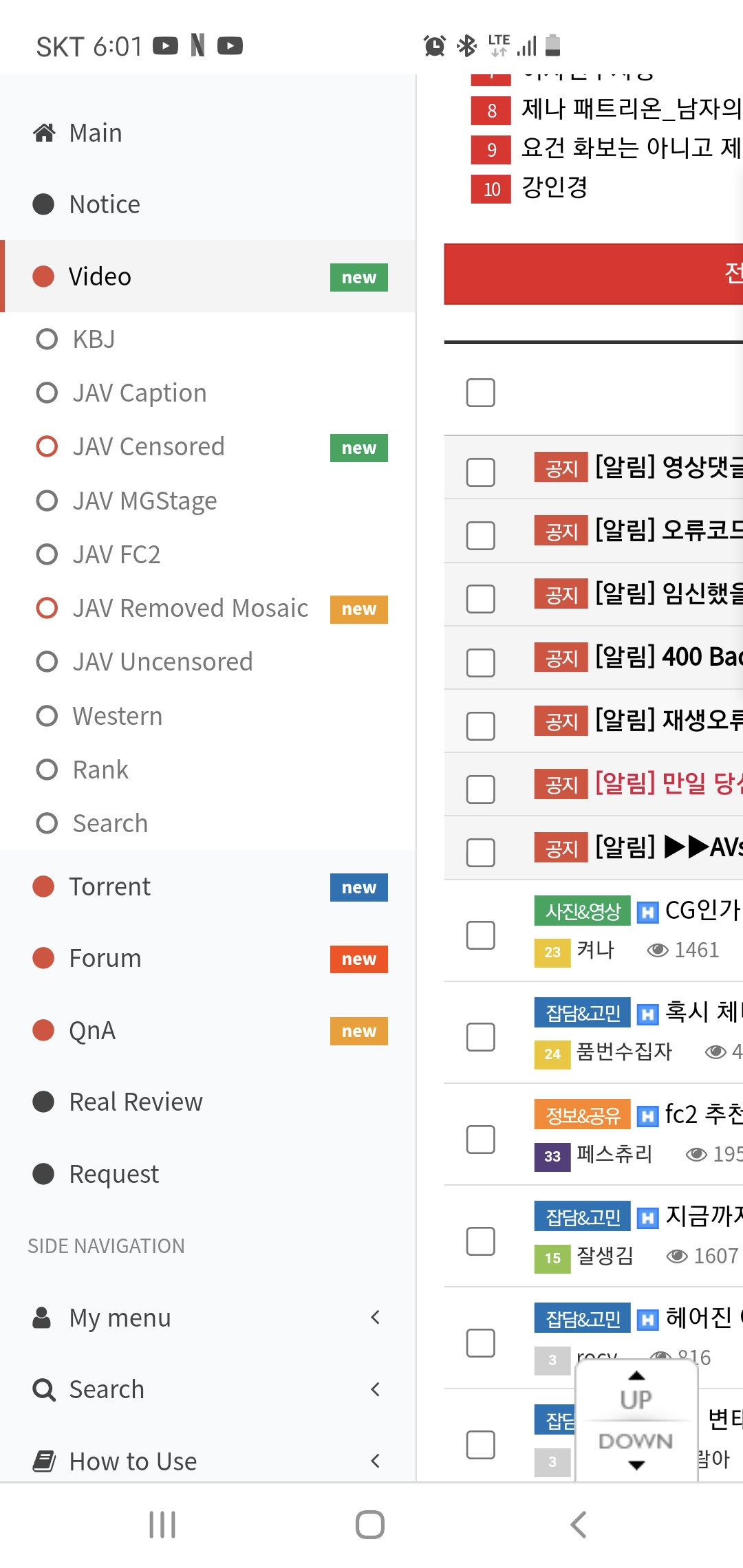Check the box beside the CG인가 post
The width and height of the screenshot is (743, 1568).
(x=480, y=935)
